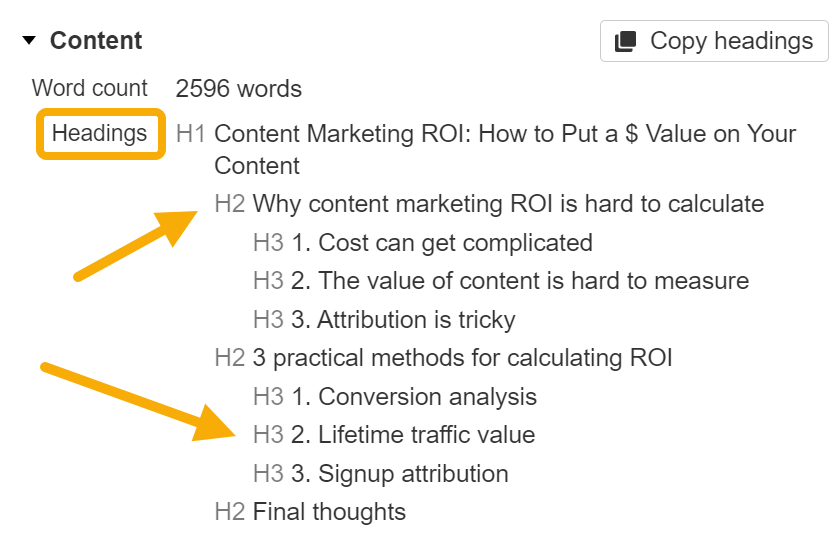
Task: Click the copy icon in Copy headings
Action: click(x=626, y=41)
